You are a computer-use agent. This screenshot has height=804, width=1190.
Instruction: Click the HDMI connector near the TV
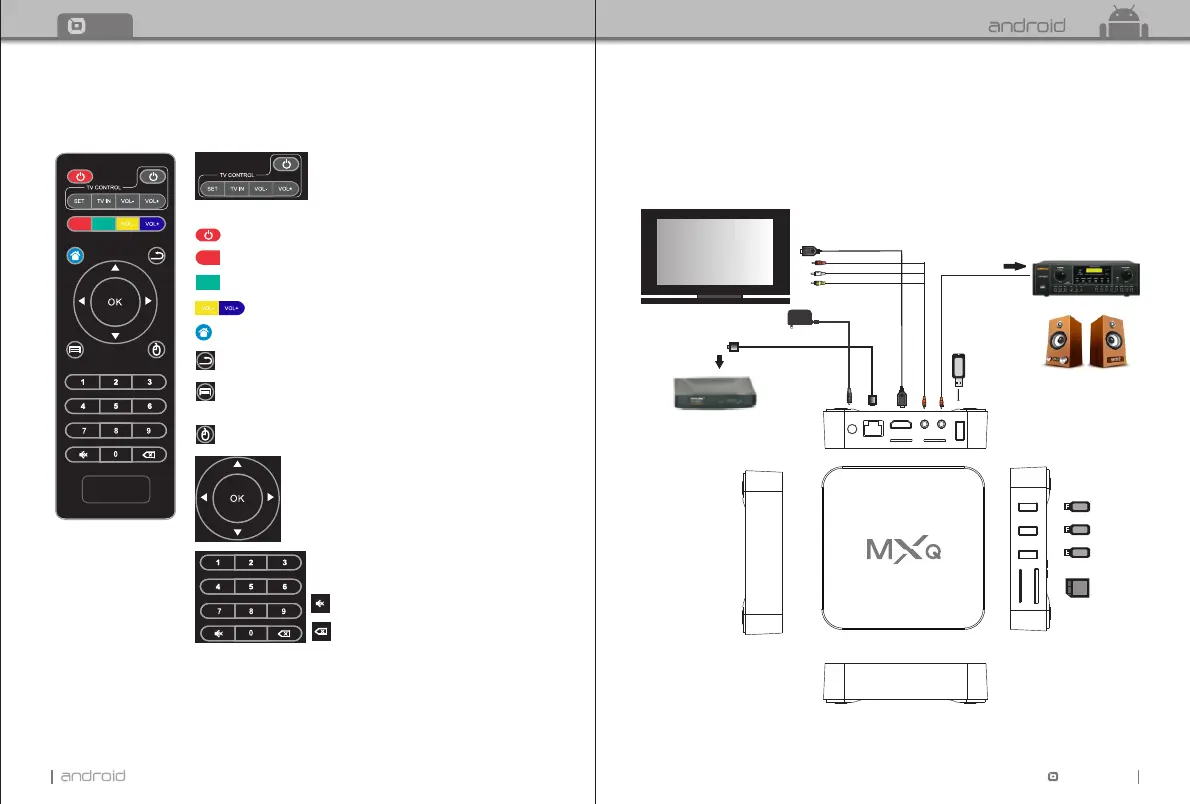809,251
